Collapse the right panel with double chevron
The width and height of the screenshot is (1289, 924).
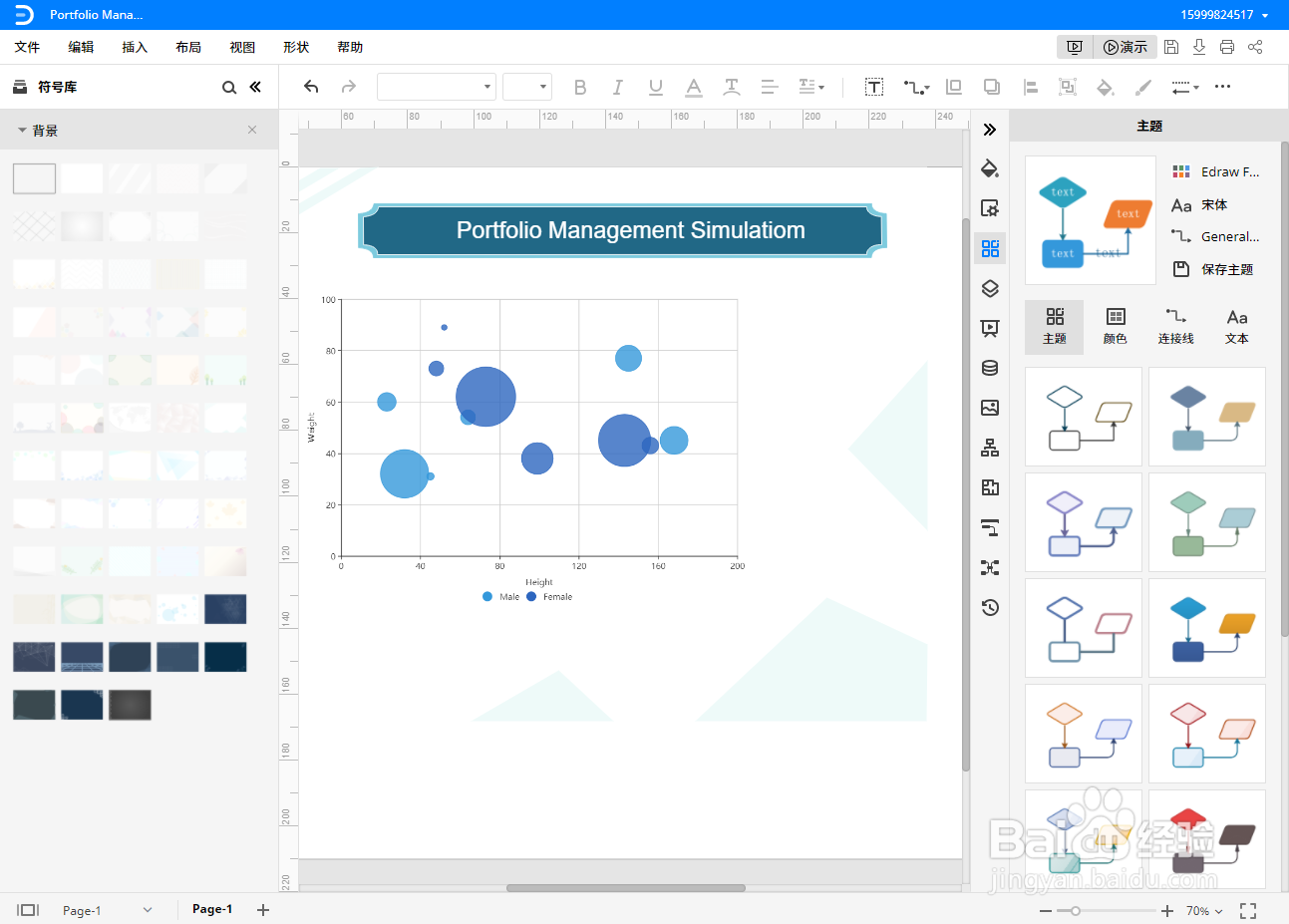coord(990,130)
